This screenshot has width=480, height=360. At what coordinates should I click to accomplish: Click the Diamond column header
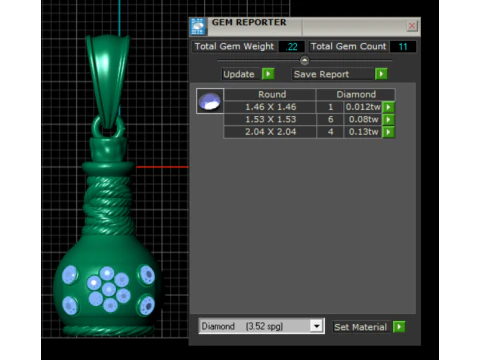(356, 94)
